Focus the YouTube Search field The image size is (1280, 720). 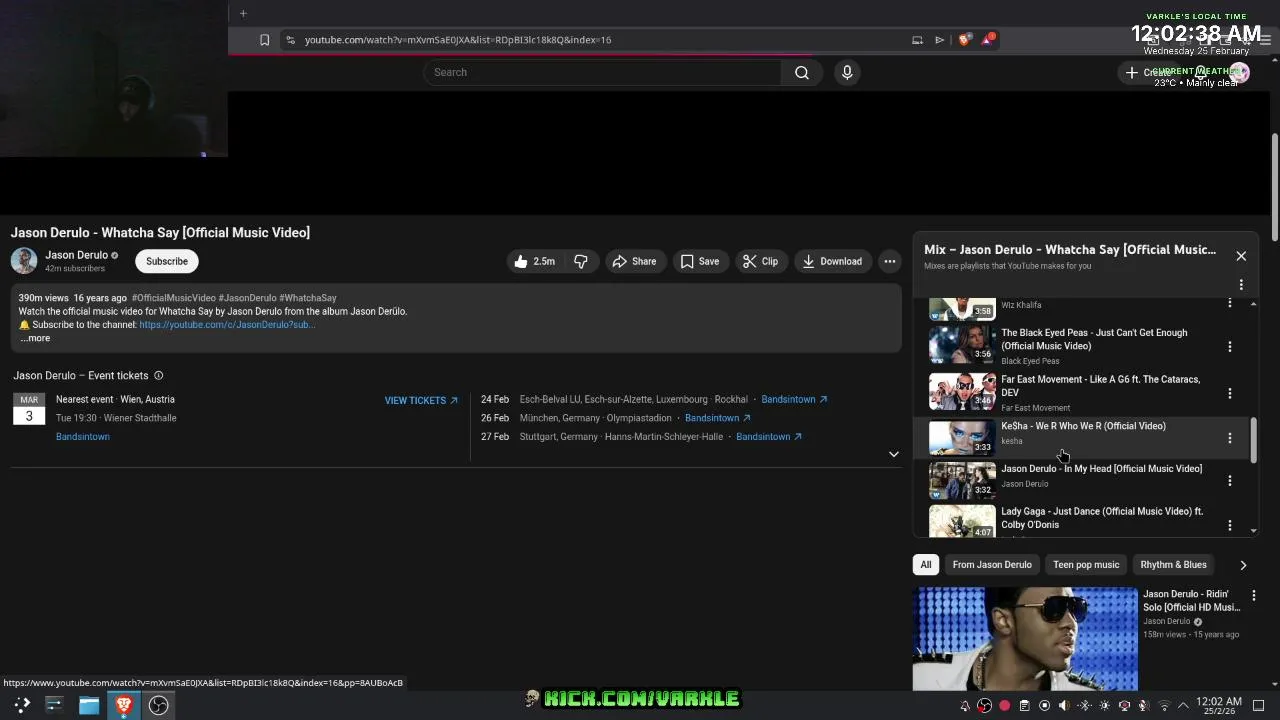[x=602, y=72]
